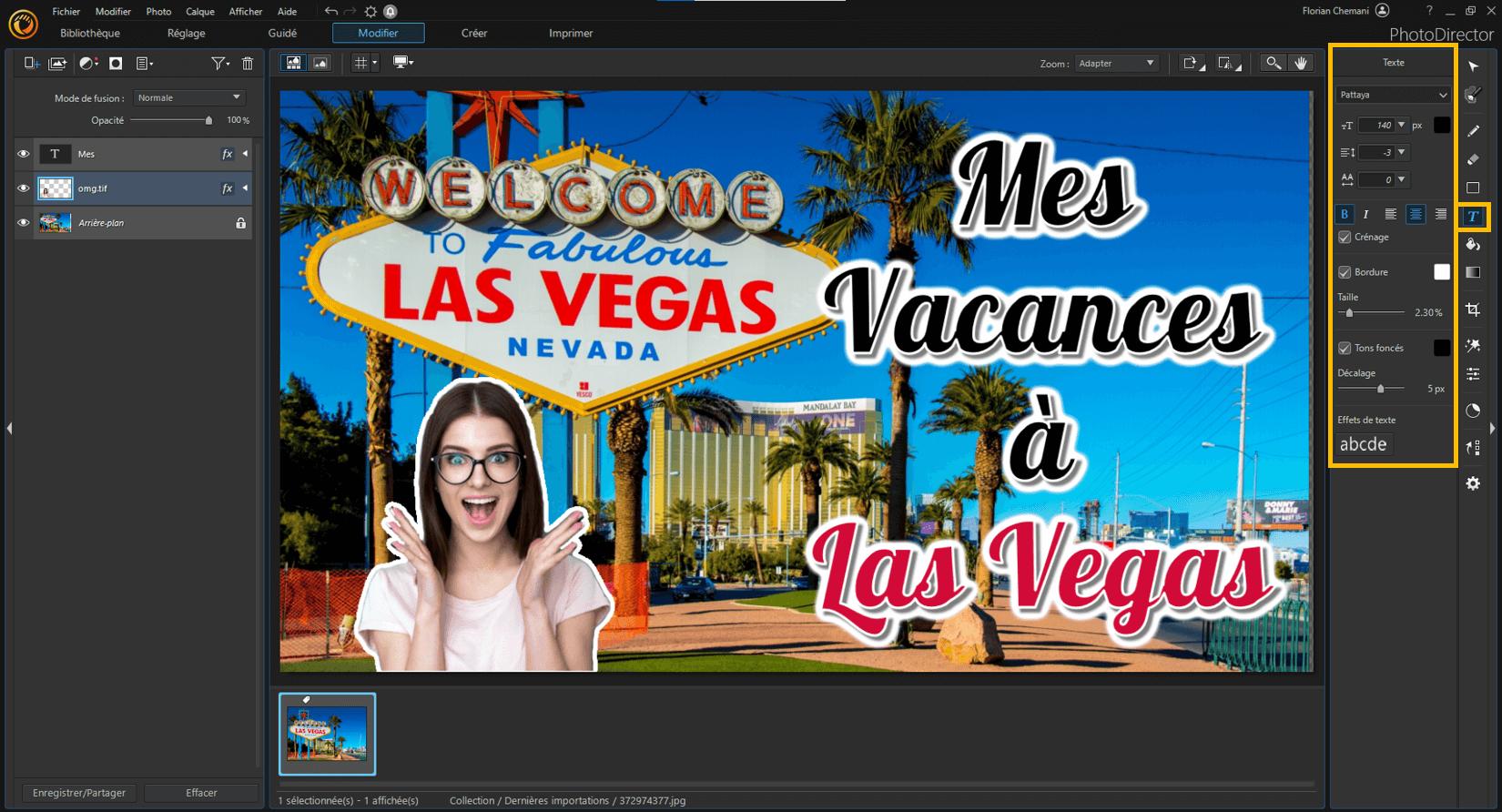Viewport: 1502px width, 812px height.
Task: Hide the Mes text layer
Action: click(24, 154)
